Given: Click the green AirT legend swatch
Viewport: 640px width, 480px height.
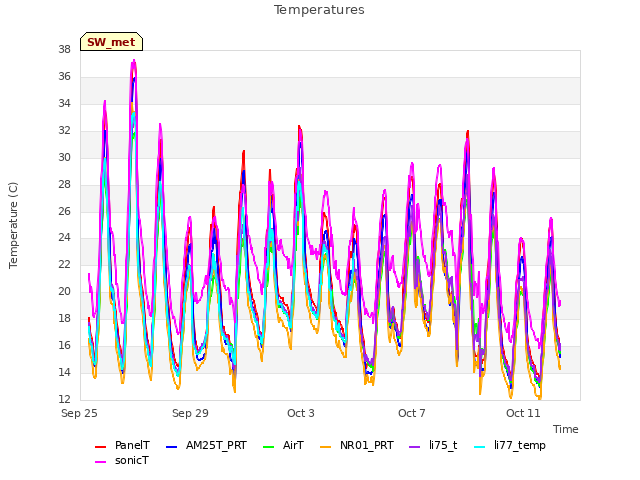Looking at the screenshot, I should click(x=269, y=447).
